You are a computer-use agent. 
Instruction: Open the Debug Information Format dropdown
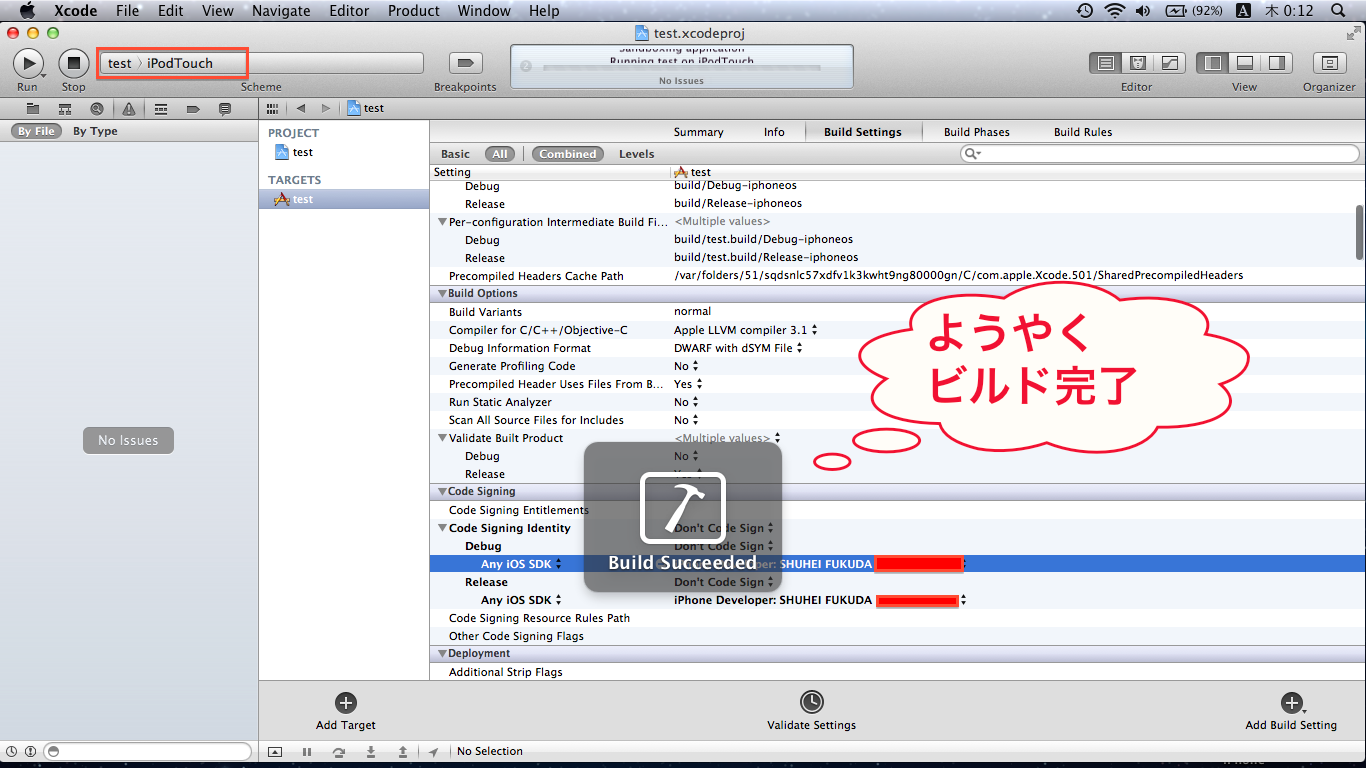(x=738, y=348)
